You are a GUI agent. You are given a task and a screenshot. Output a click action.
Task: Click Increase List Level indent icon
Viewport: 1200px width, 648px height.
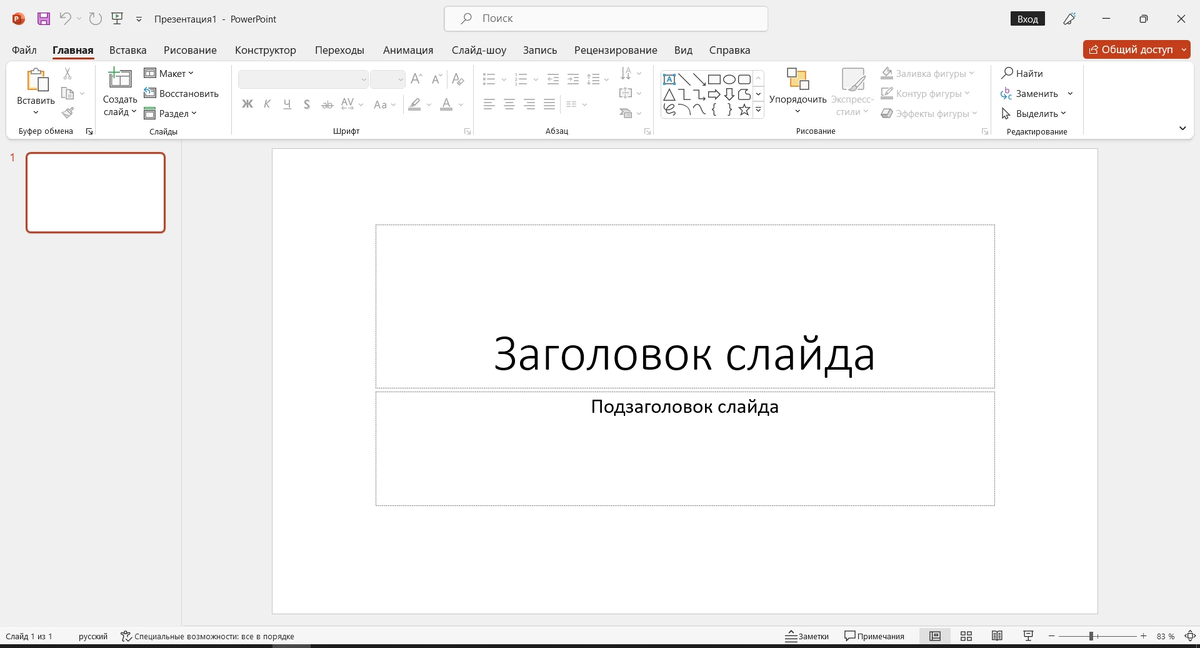tap(573, 79)
